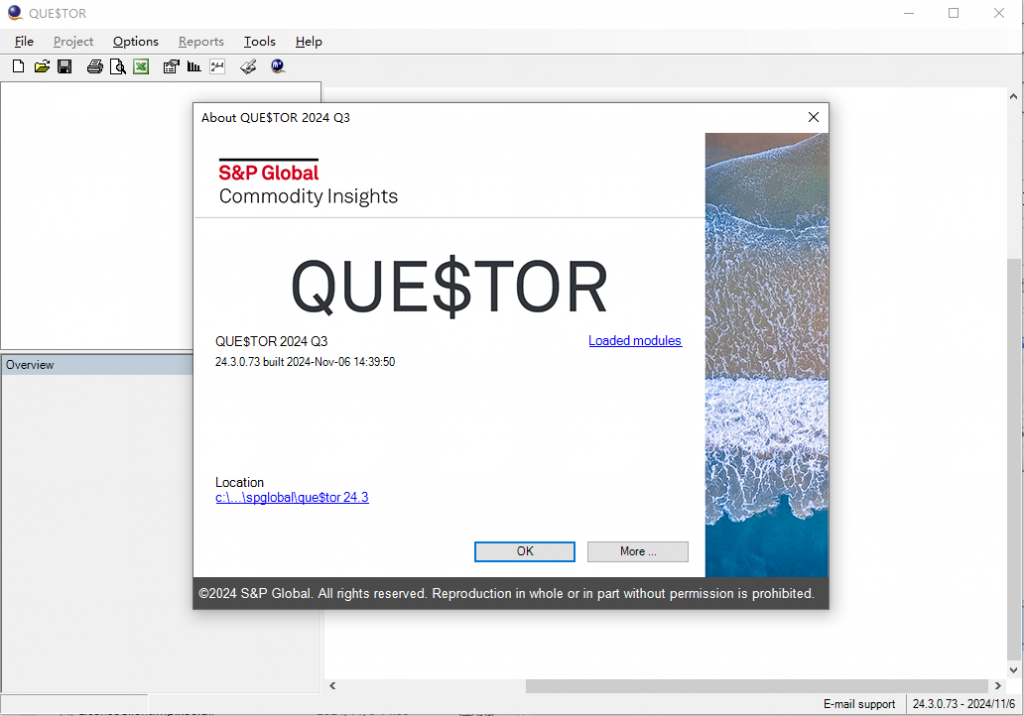Open the Options menu
The image size is (1024, 716).
[x=135, y=41]
